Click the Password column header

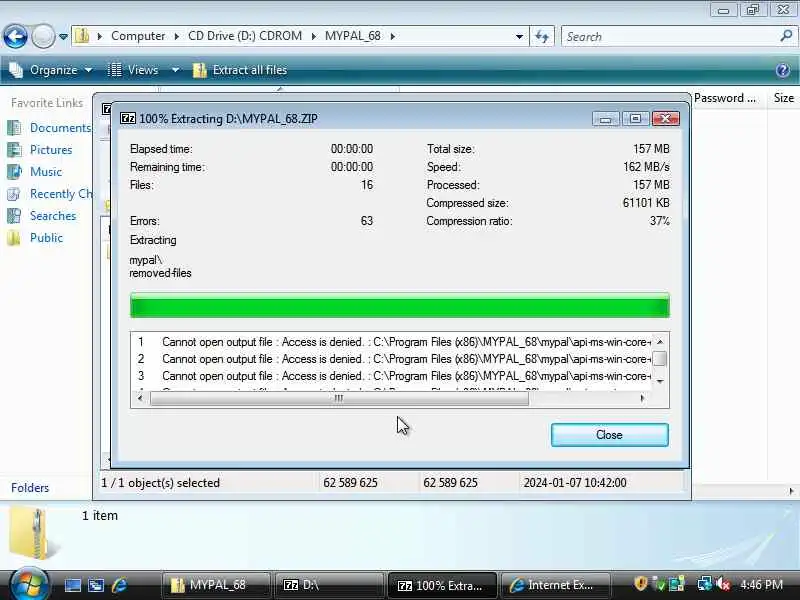coord(724,98)
